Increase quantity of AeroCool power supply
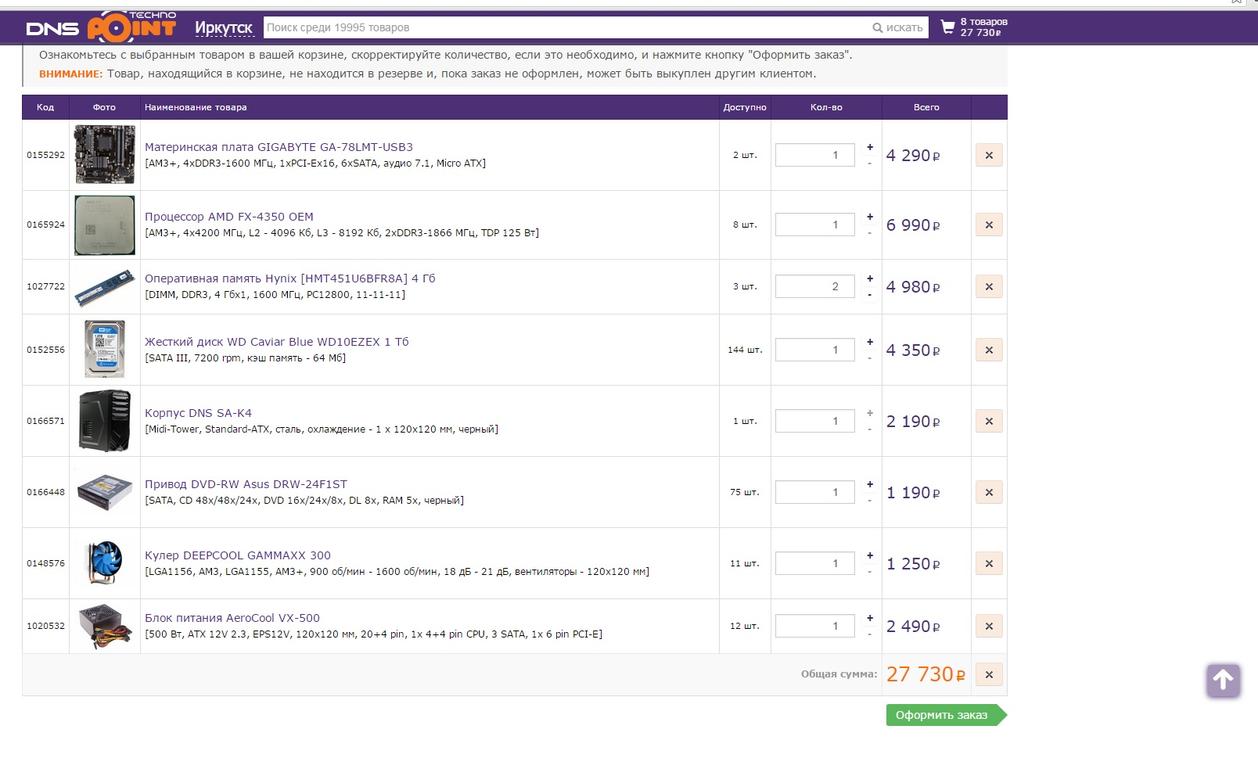This screenshot has width=1258, height=776. click(870, 618)
